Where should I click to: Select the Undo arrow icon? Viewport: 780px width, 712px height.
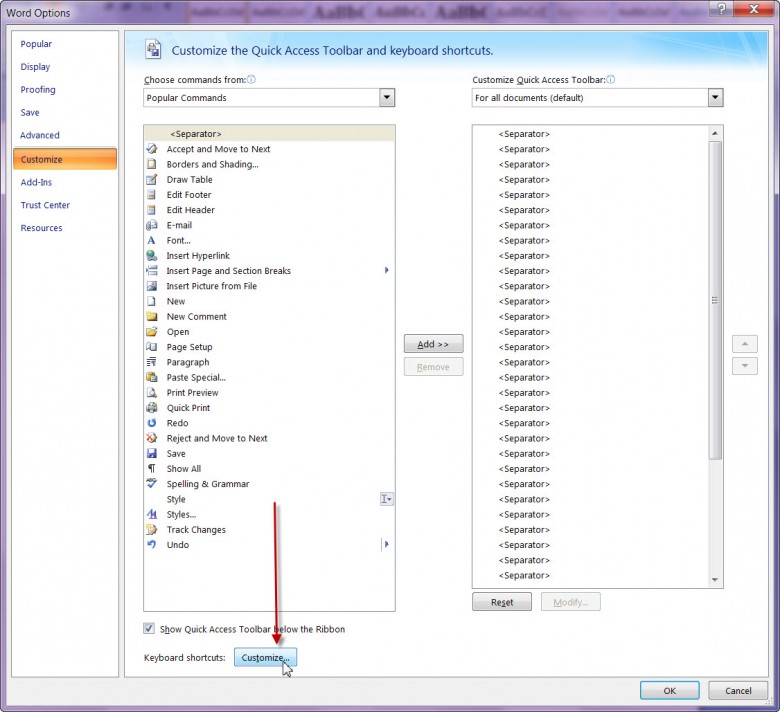click(x=152, y=545)
